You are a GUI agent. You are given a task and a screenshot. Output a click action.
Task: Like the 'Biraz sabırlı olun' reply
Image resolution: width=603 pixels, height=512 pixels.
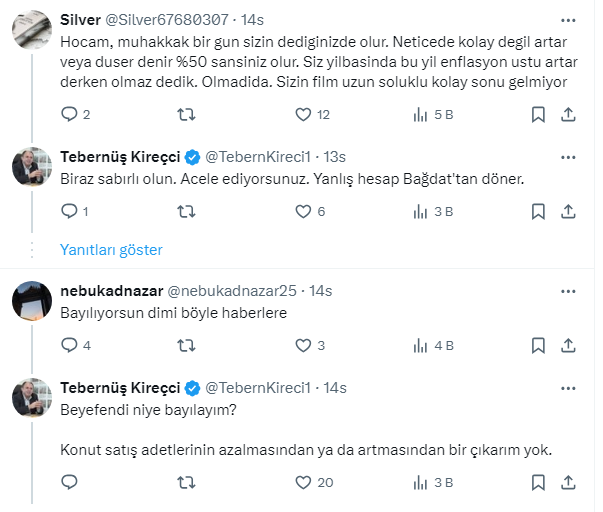pos(304,211)
